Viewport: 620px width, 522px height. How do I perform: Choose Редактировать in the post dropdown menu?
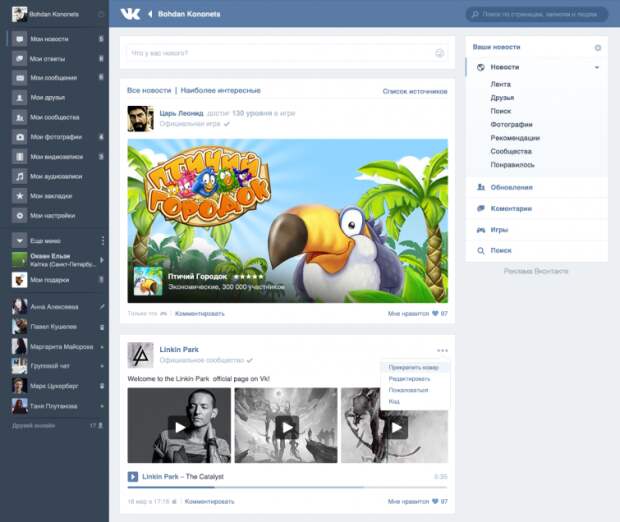pos(409,379)
